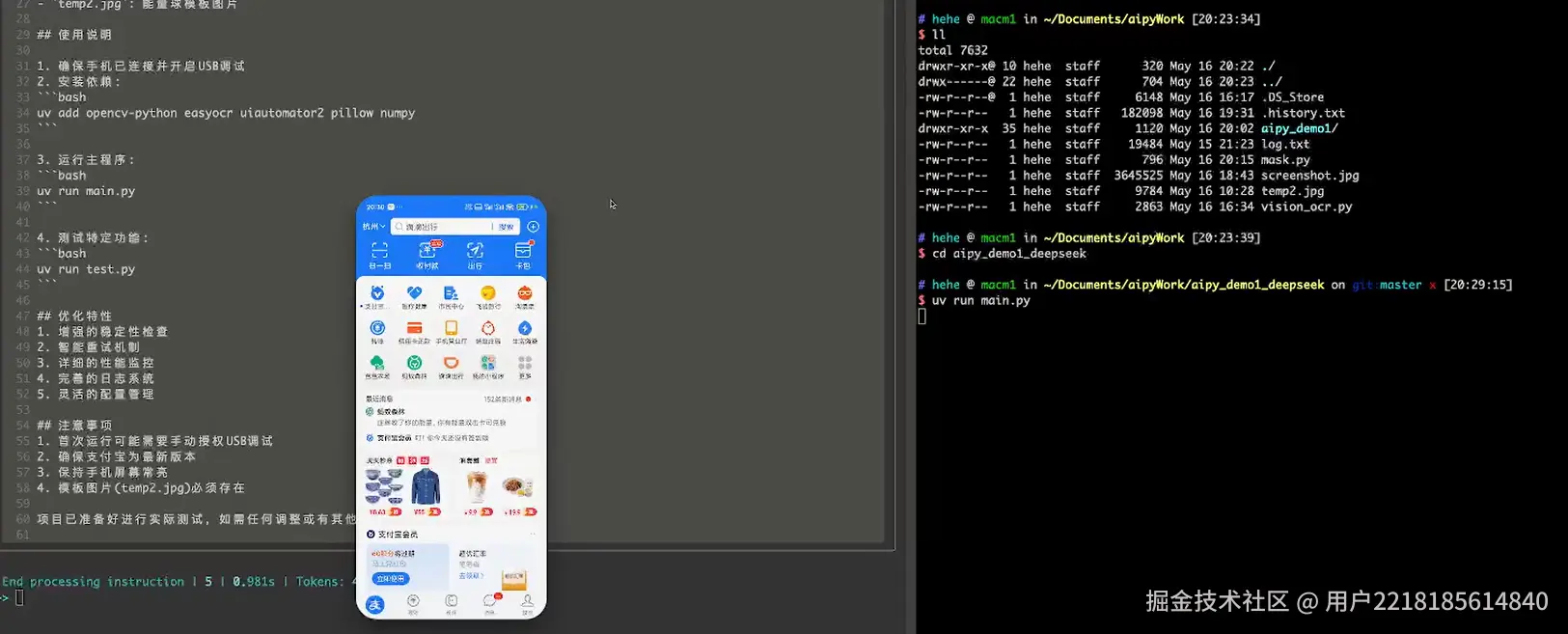Open the Taopiaopiao orange mask icon
Image resolution: width=1568 pixels, height=634 pixels.
point(525,292)
